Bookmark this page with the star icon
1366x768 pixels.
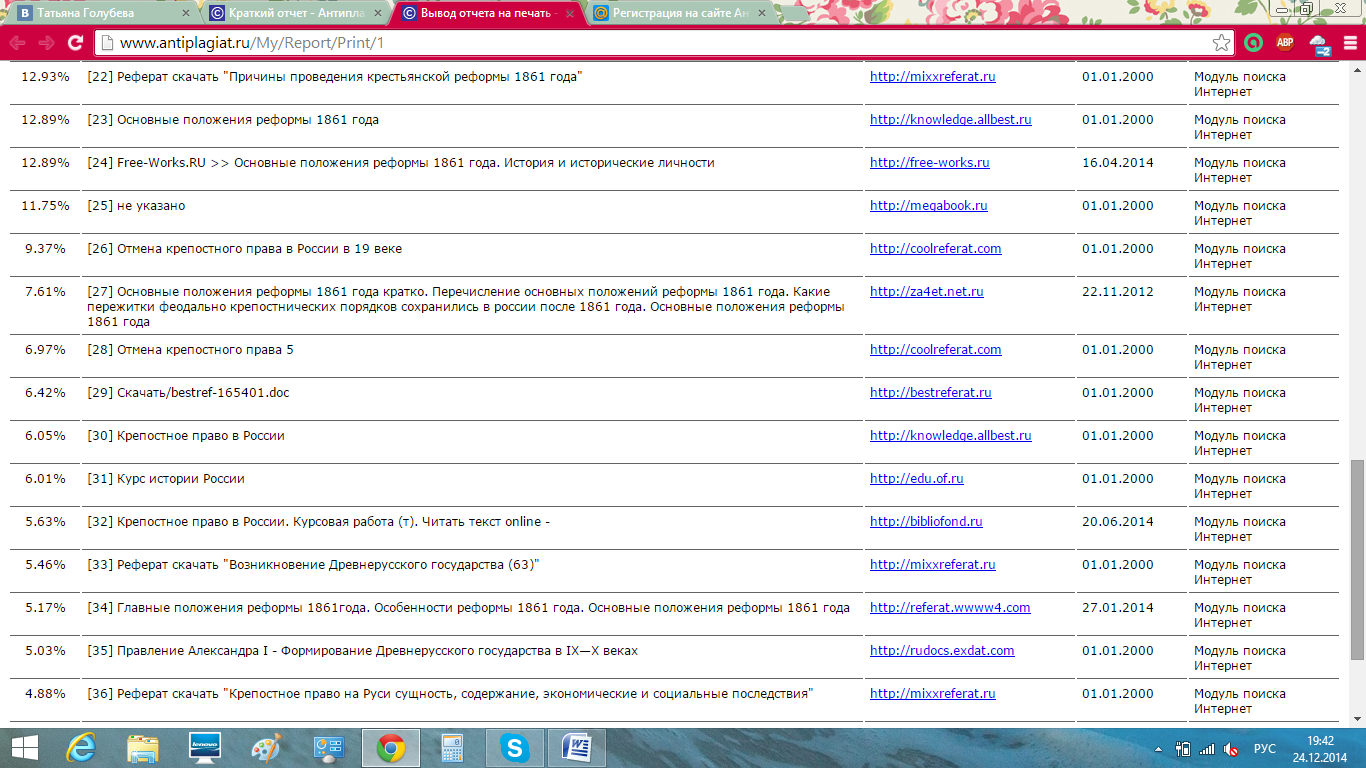[1221, 43]
